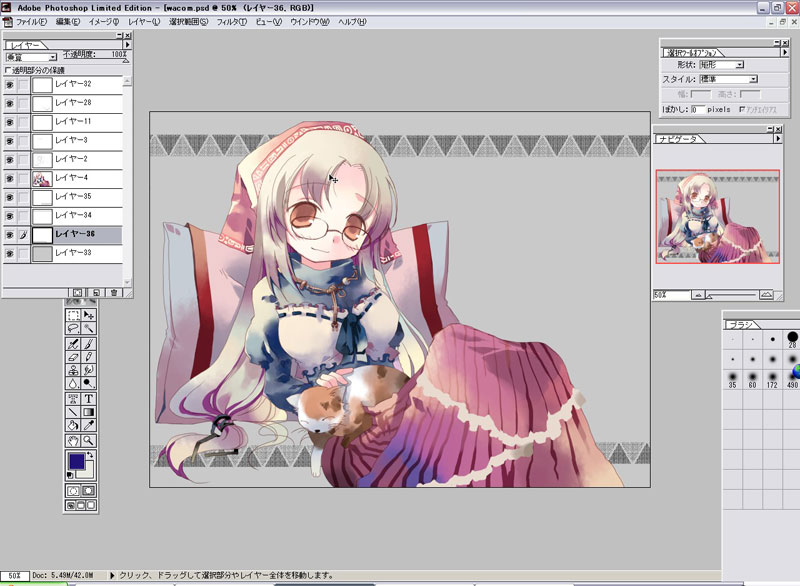Select the Type tool
Screen dimensions: 800x586
click(89, 399)
